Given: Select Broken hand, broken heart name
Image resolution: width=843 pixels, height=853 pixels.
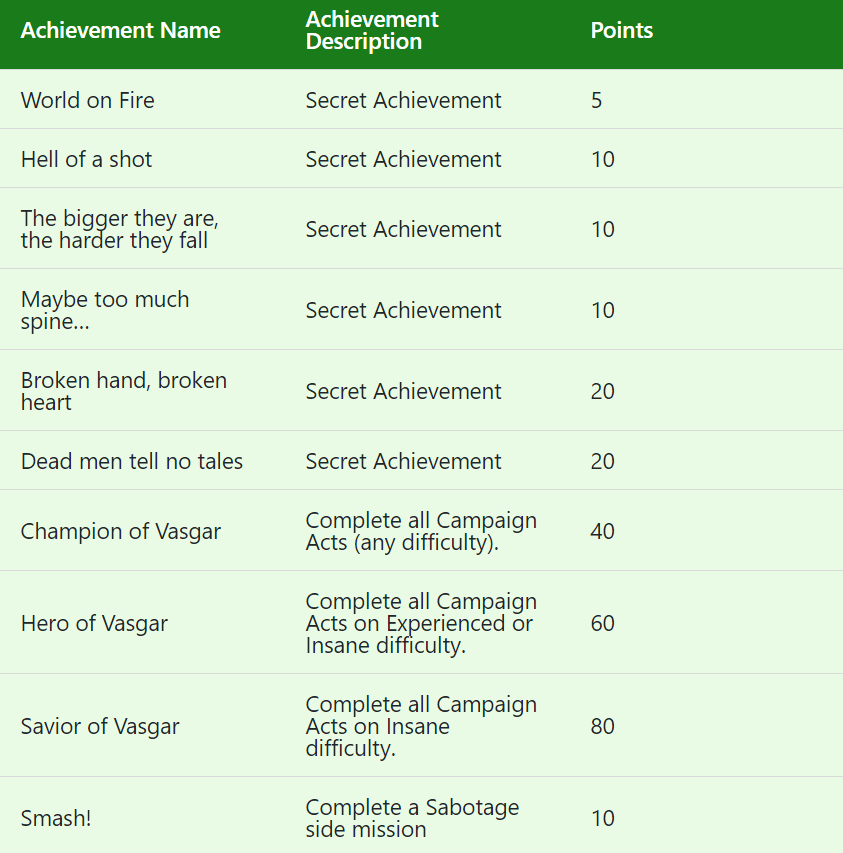Looking at the screenshot, I should pos(123,391).
